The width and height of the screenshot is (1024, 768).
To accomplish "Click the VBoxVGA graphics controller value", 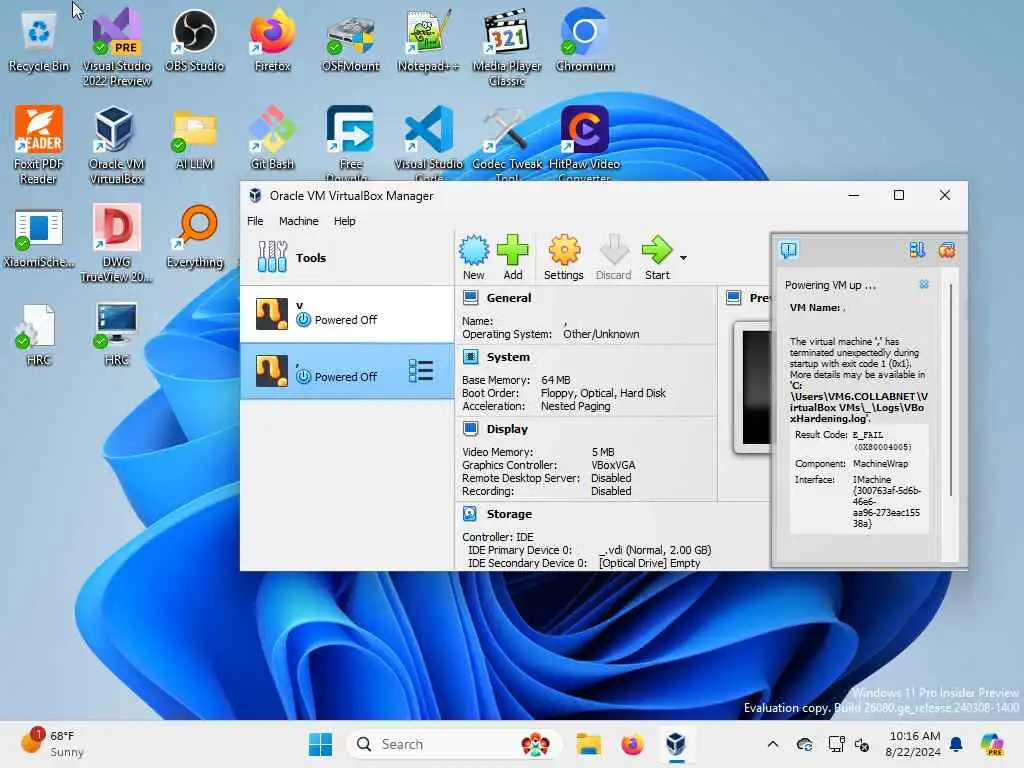I will (613, 465).
